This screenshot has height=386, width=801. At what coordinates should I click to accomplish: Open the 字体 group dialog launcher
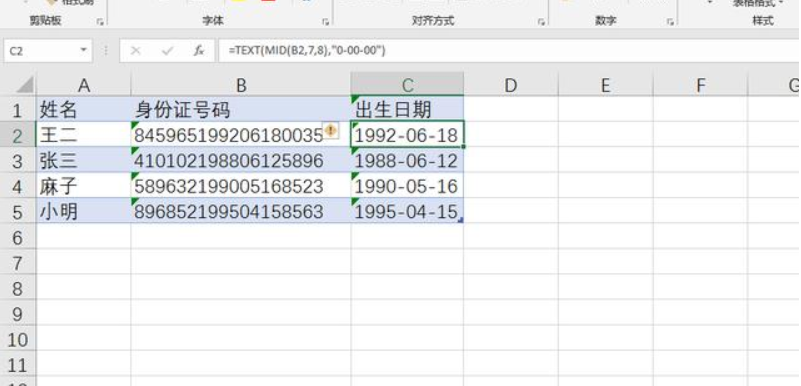coord(325,22)
